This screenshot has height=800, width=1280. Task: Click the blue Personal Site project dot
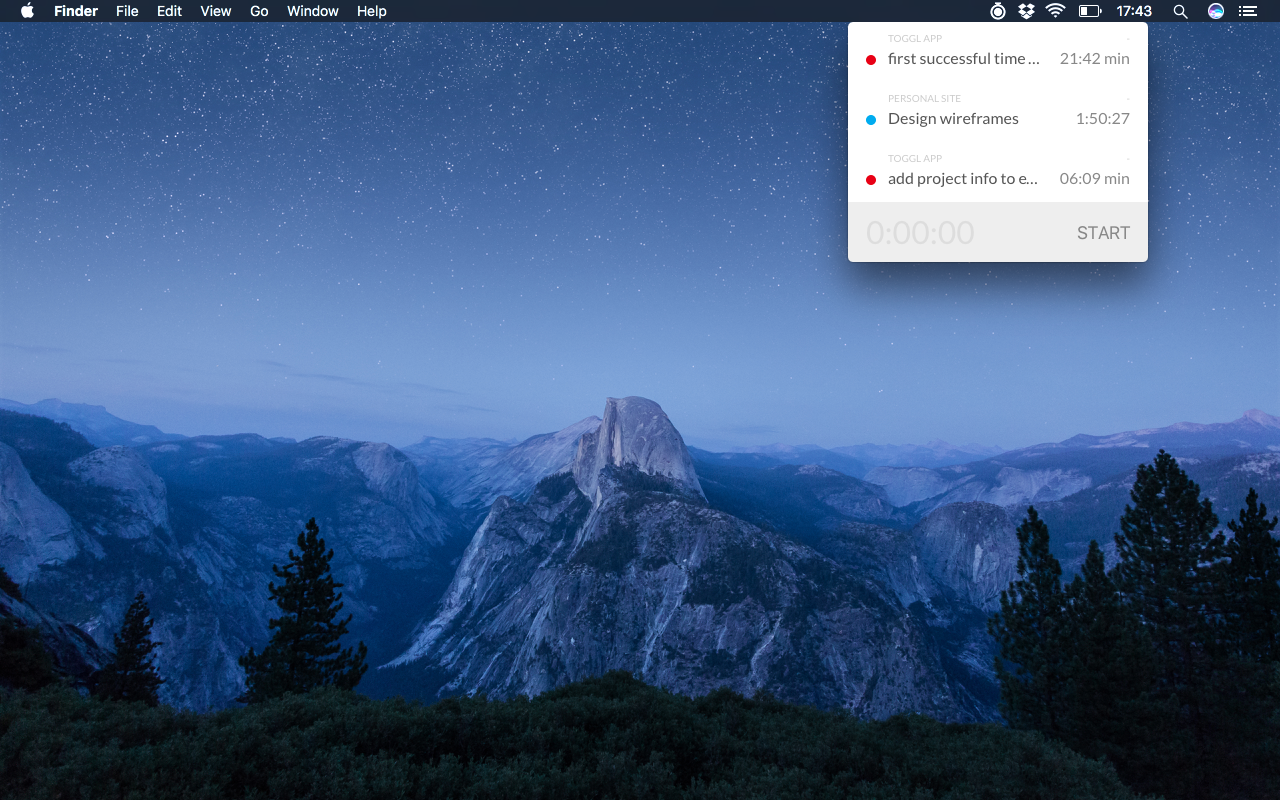click(871, 120)
